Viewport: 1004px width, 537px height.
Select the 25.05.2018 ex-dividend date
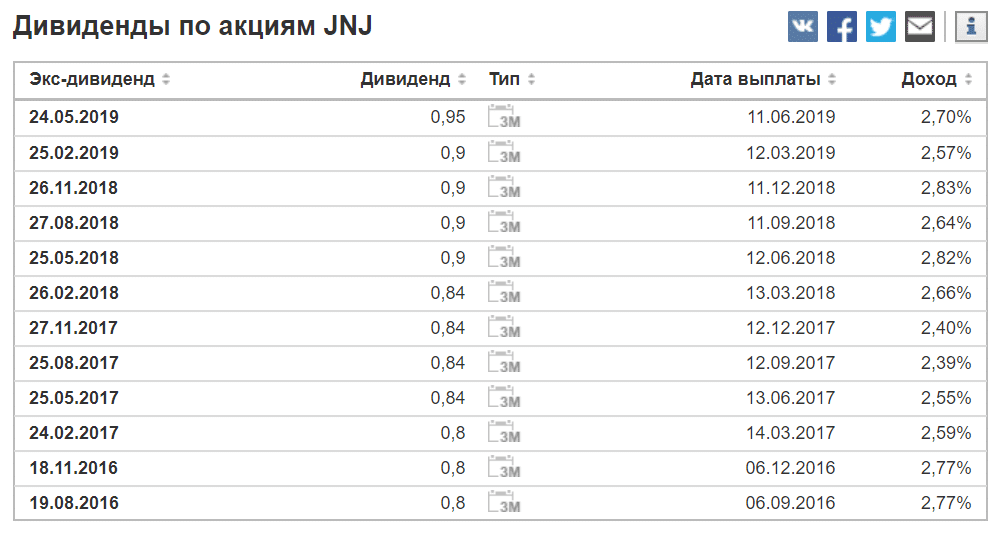[x=74, y=258]
